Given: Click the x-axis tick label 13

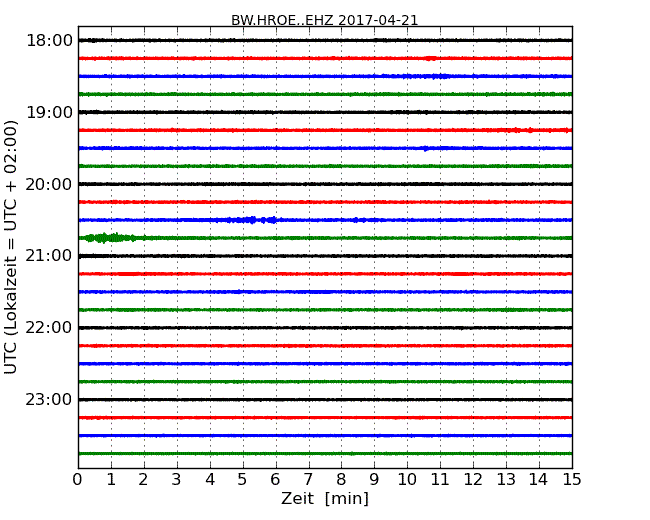Looking at the screenshot, I should point(506,480).
